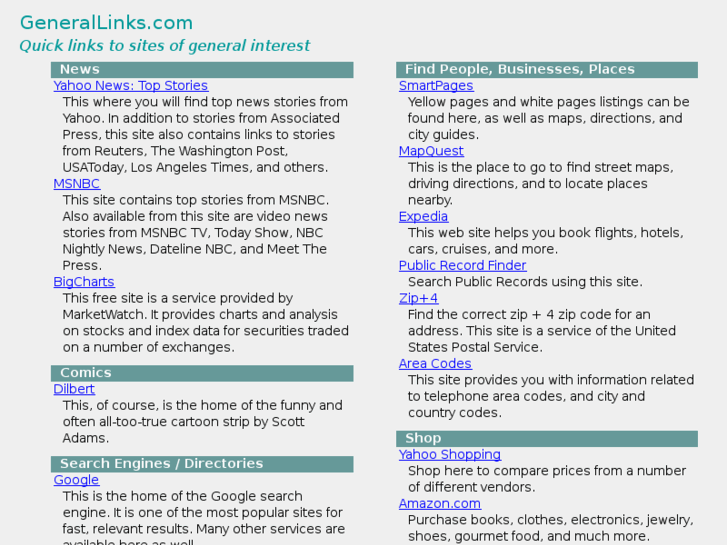727x545 pixels.
Task: Click the 'Search Public Records using this site.' text
Action: [x=525, y=282]
